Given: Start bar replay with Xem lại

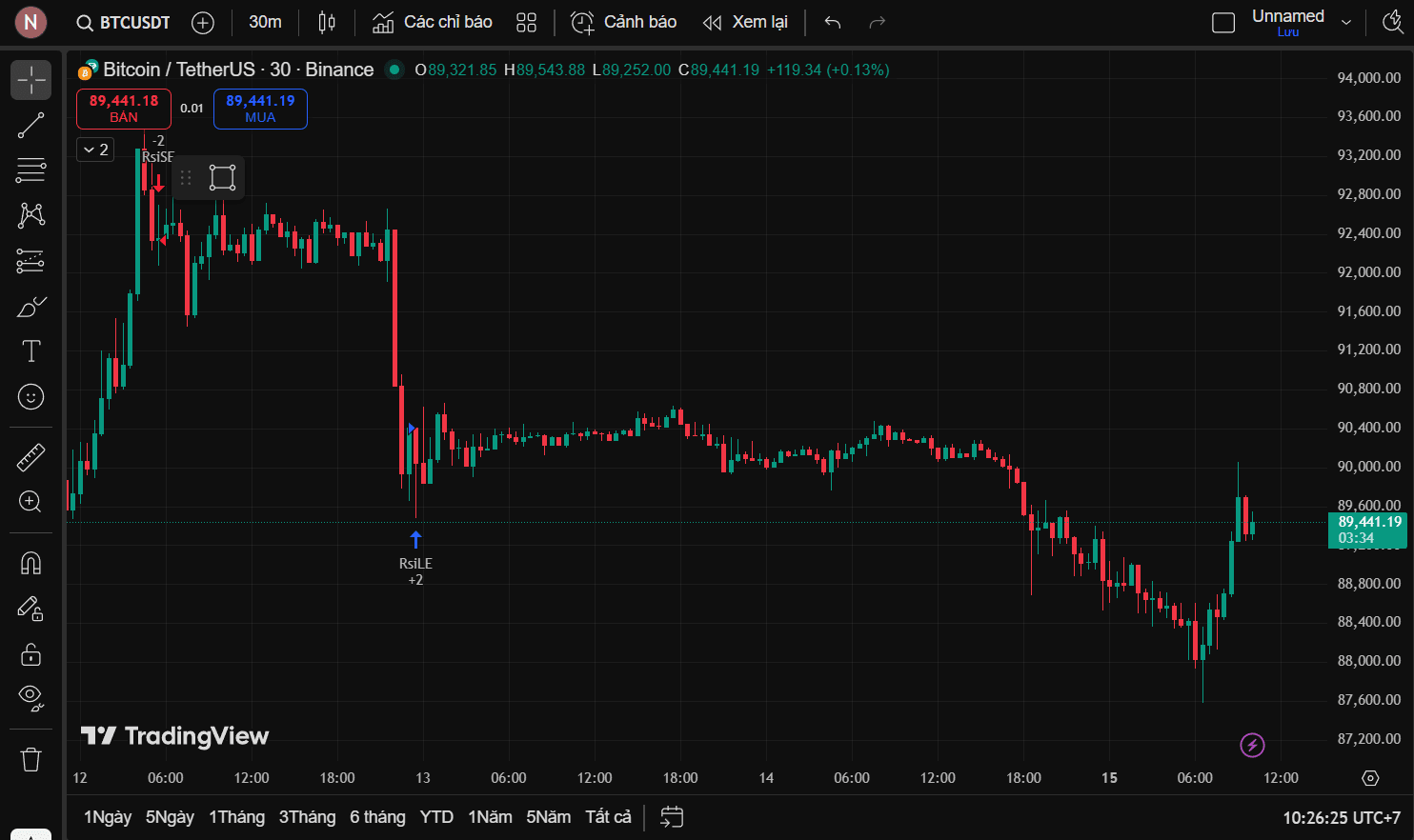Looking at the screenshot, I should point(745,22).
